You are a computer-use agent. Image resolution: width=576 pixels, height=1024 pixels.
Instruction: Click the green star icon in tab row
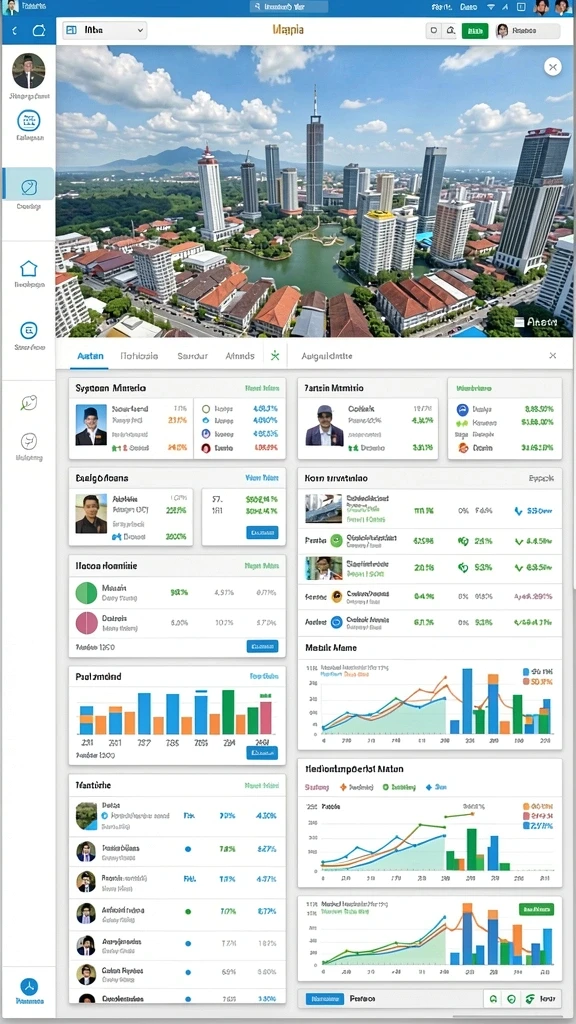(x=275, y=356)
